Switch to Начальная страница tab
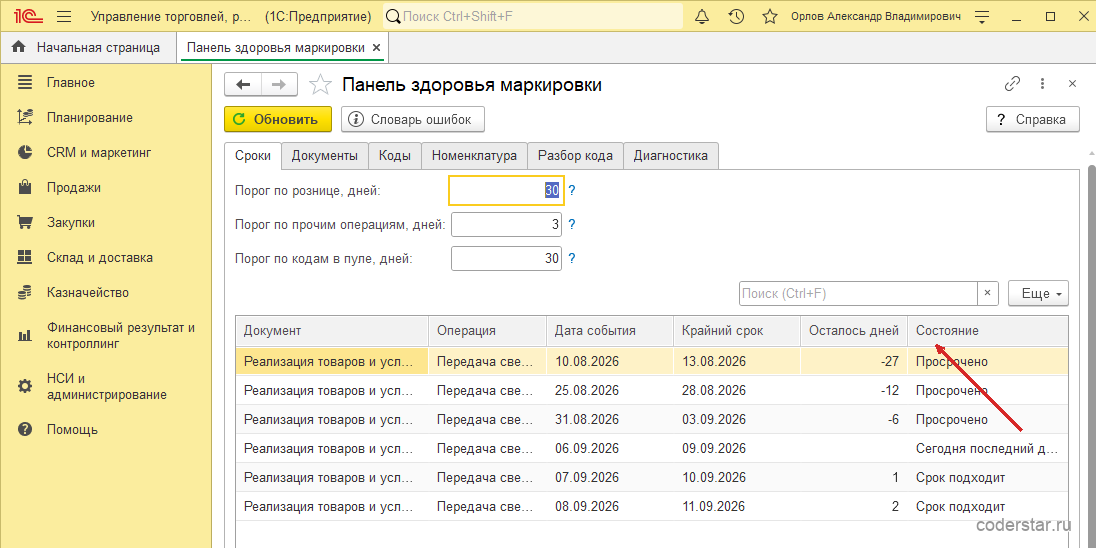 tap(89, 48)
